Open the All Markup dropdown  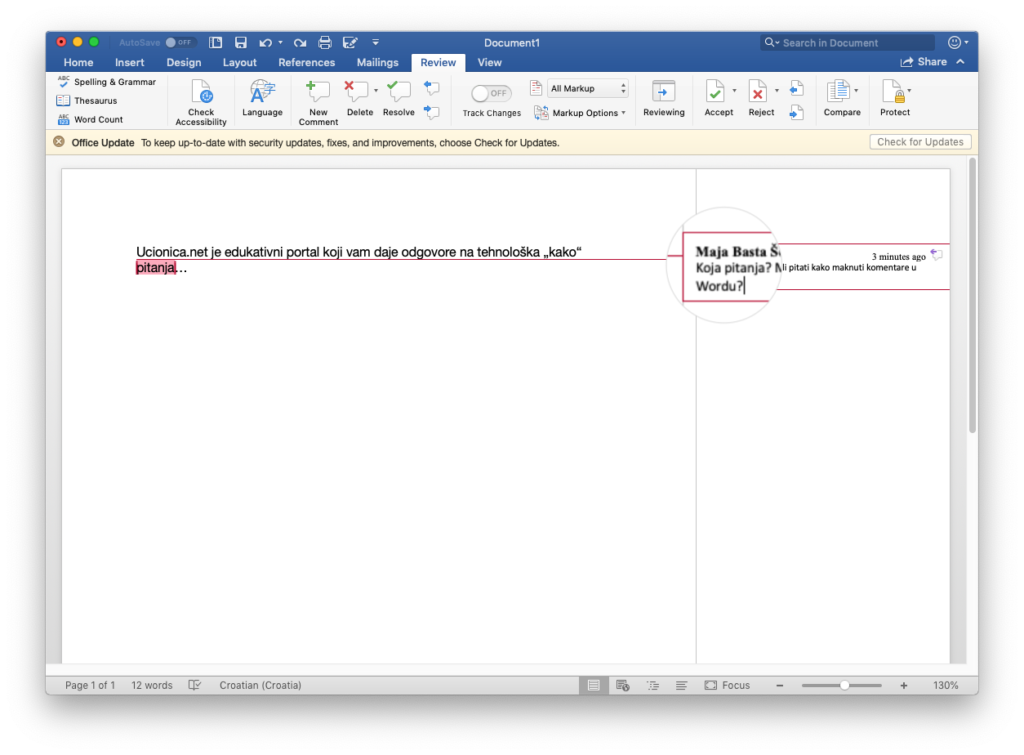click(588, 89)
